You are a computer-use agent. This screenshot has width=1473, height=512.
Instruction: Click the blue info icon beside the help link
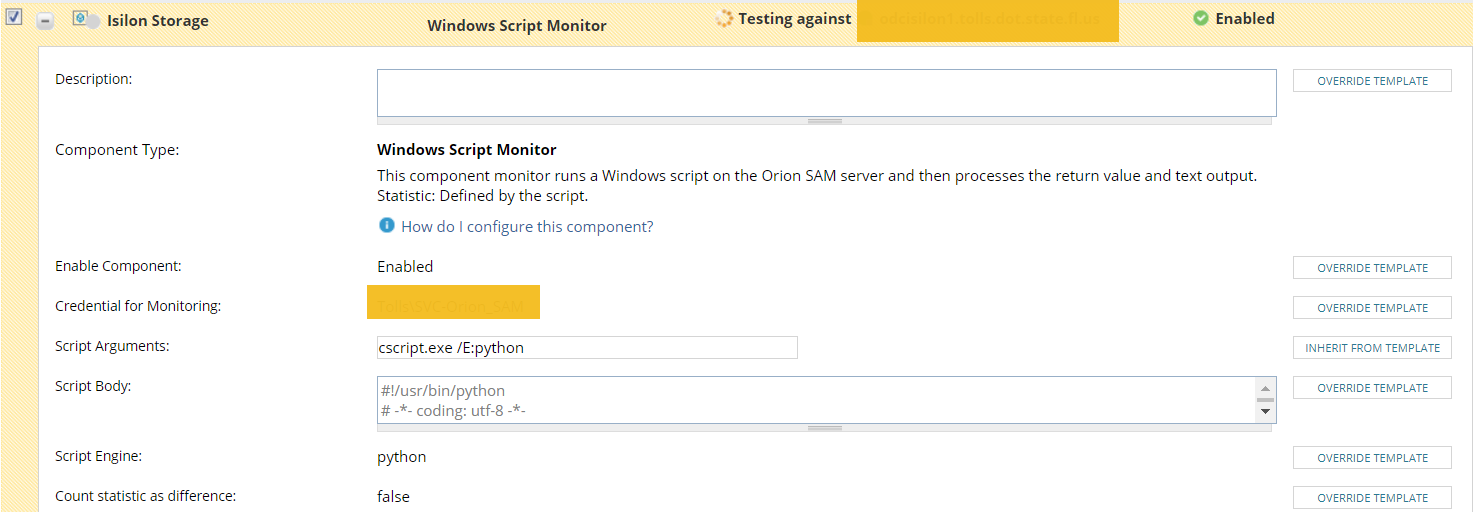(387, 226)
